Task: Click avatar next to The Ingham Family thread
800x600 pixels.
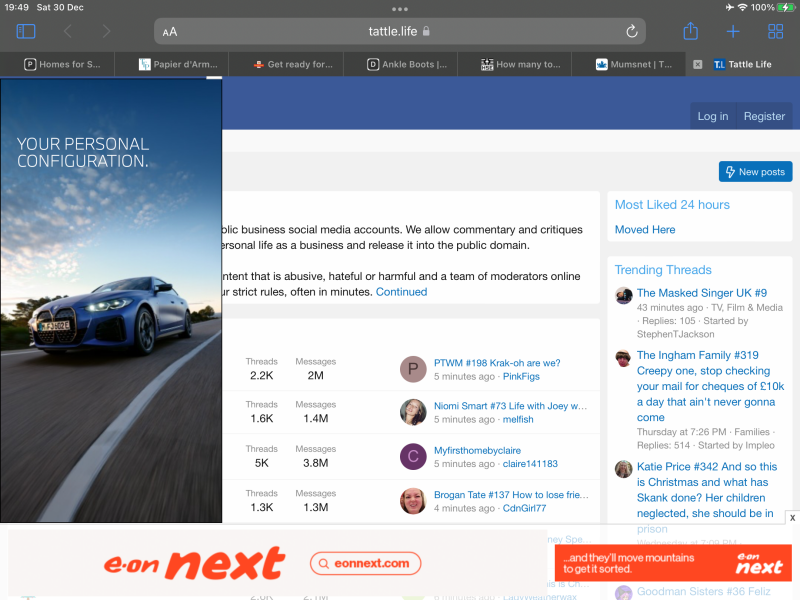Action: (623, 358)
